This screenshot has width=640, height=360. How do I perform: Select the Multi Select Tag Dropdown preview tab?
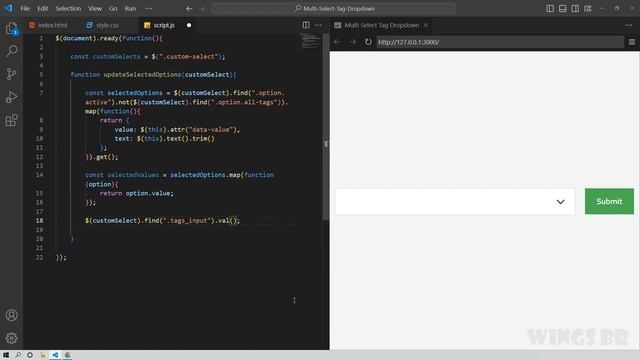381,25
